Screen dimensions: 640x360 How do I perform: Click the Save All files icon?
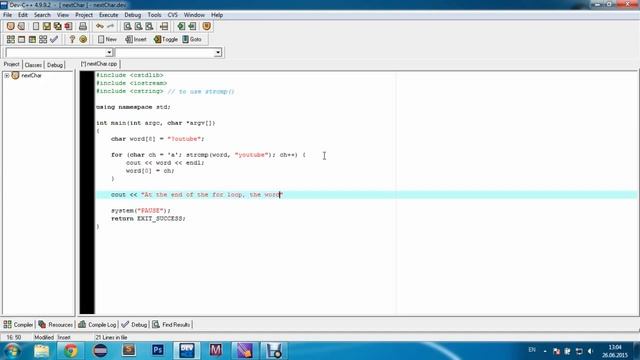[58, 26]
